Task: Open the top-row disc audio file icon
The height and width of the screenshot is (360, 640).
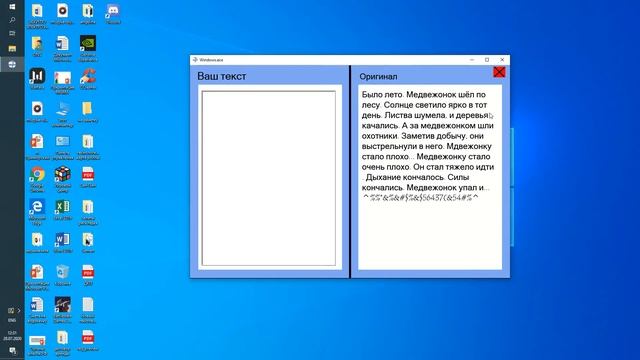Action: 62,14
